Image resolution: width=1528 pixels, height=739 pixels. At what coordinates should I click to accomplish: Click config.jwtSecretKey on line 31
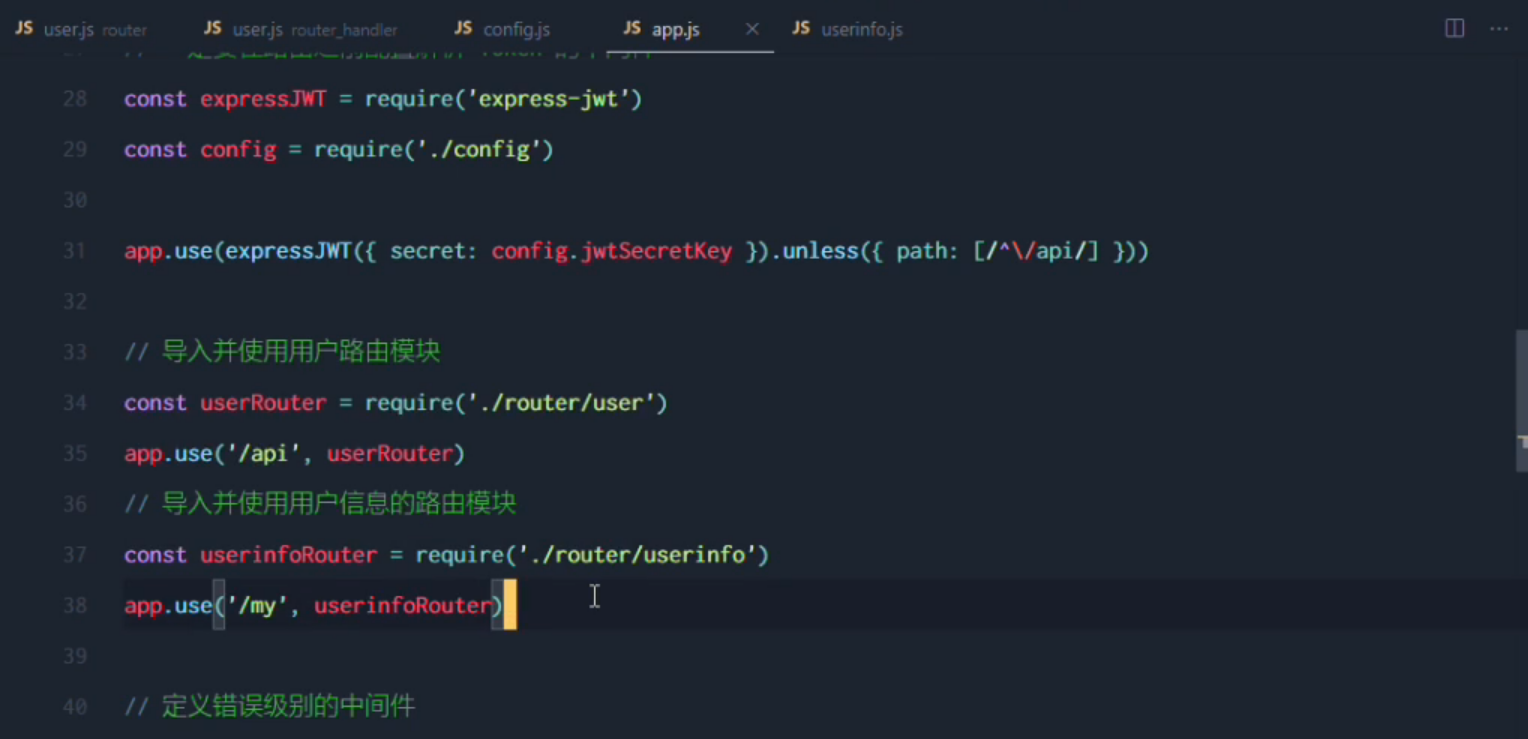(x=612, y=251)
